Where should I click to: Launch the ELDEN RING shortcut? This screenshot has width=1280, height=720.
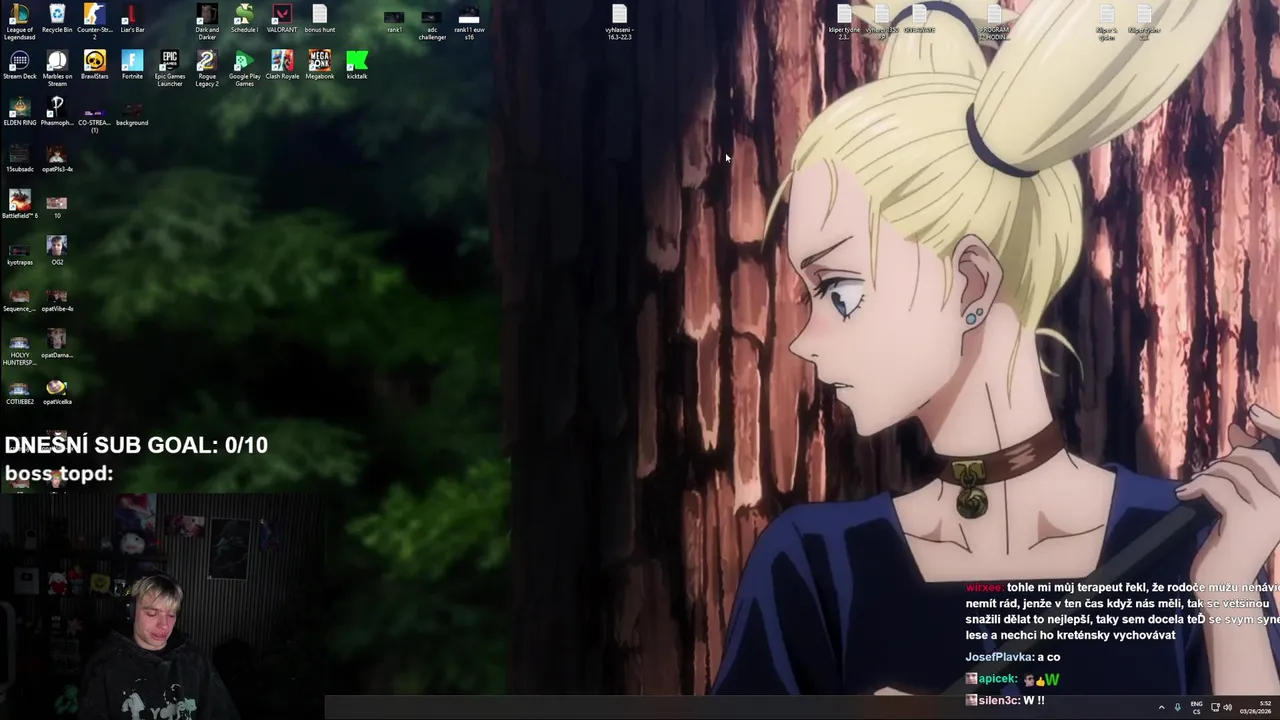click(x=19, y=112)
